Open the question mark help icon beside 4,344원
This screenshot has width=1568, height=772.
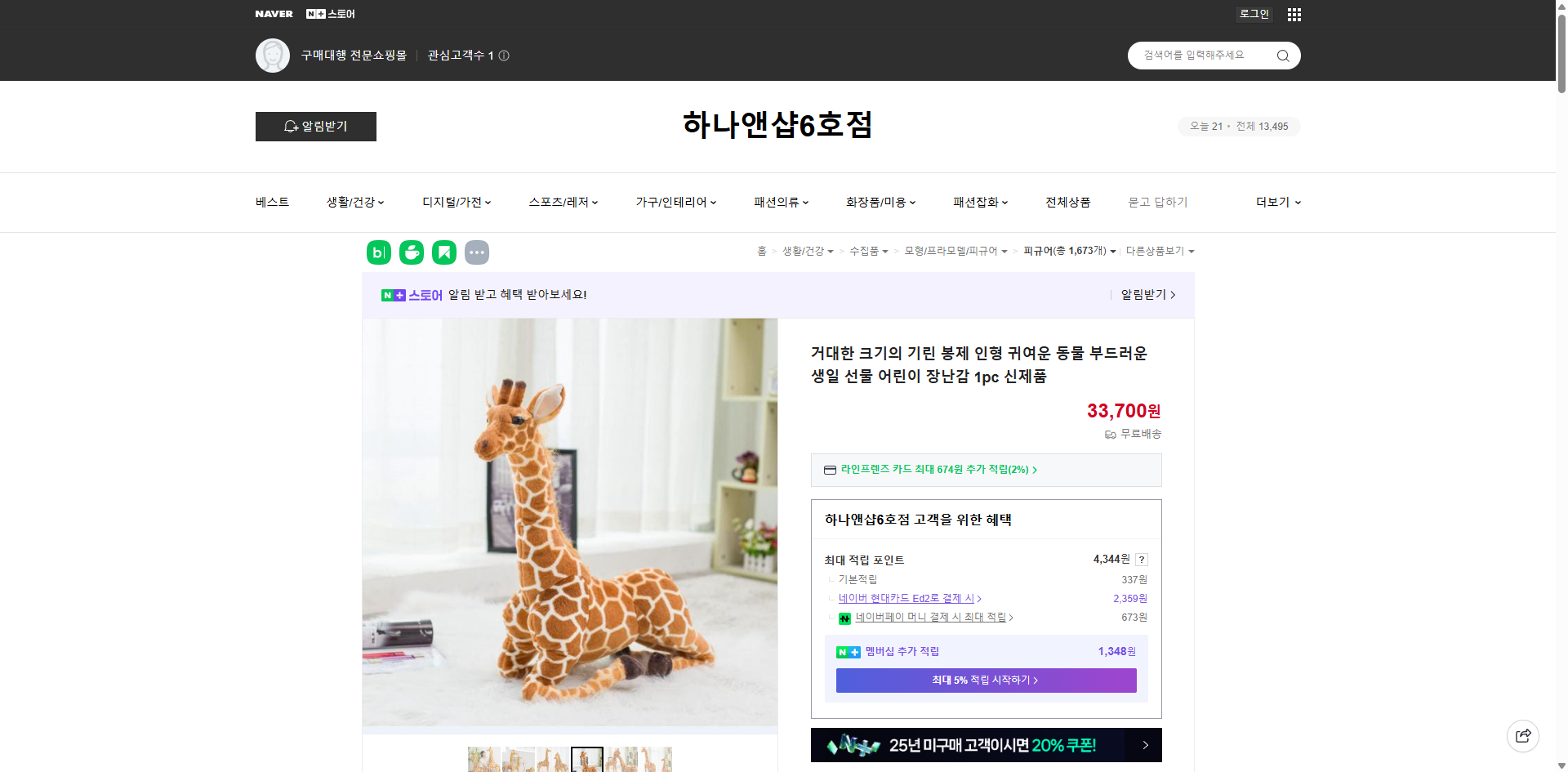point(1141,560)
